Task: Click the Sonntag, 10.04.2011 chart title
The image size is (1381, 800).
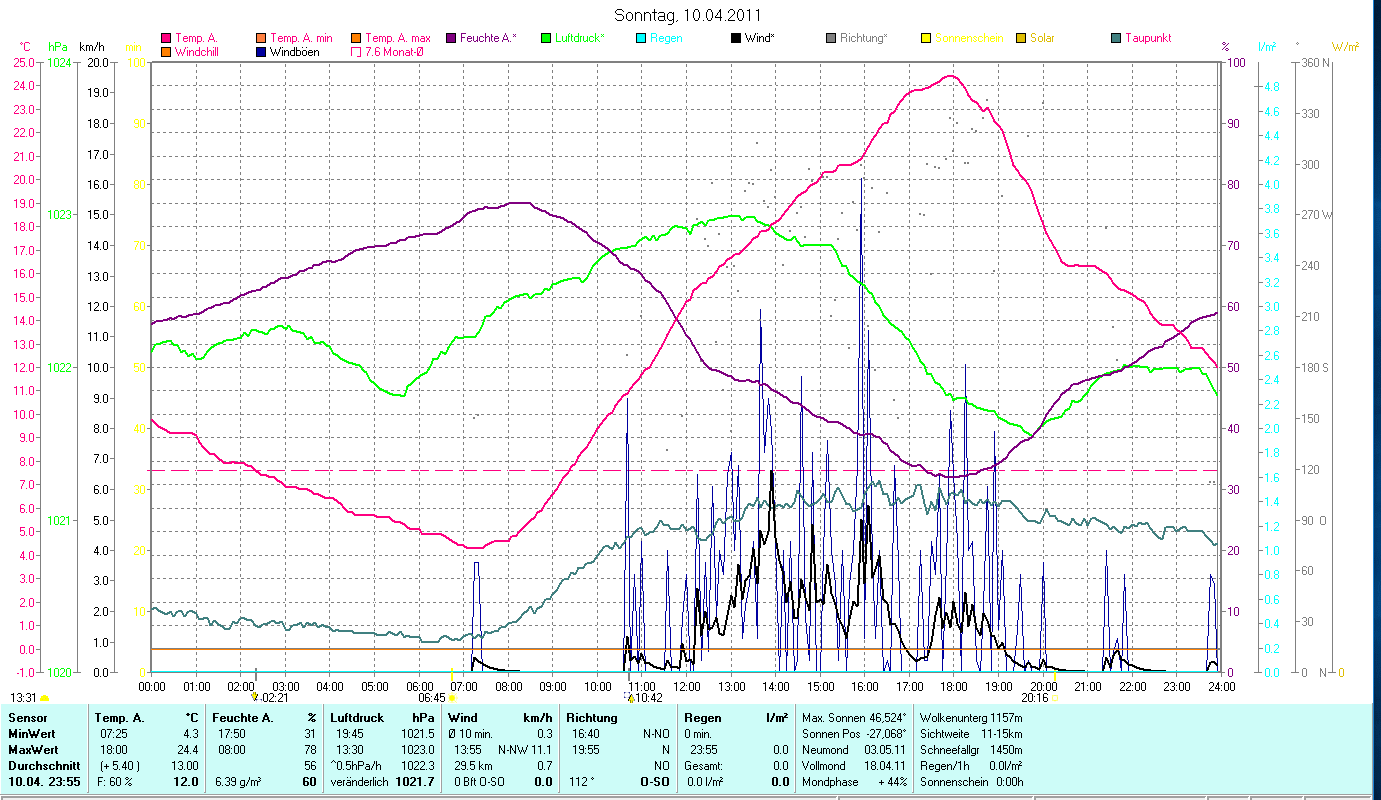Action: [x=690, y=15]
